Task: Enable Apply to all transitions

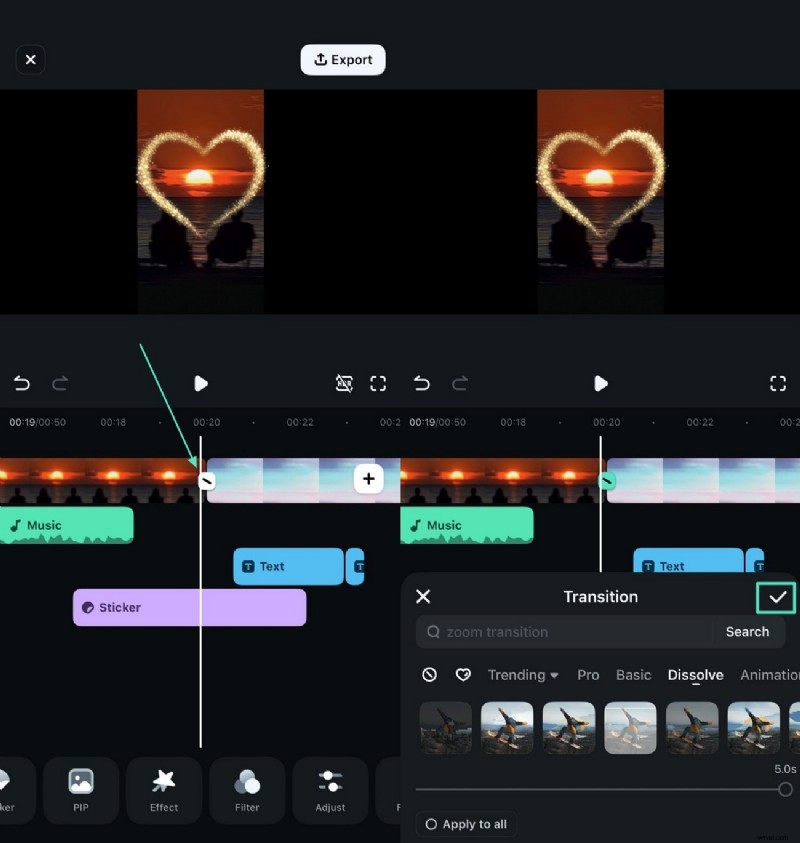Action: 465,823
